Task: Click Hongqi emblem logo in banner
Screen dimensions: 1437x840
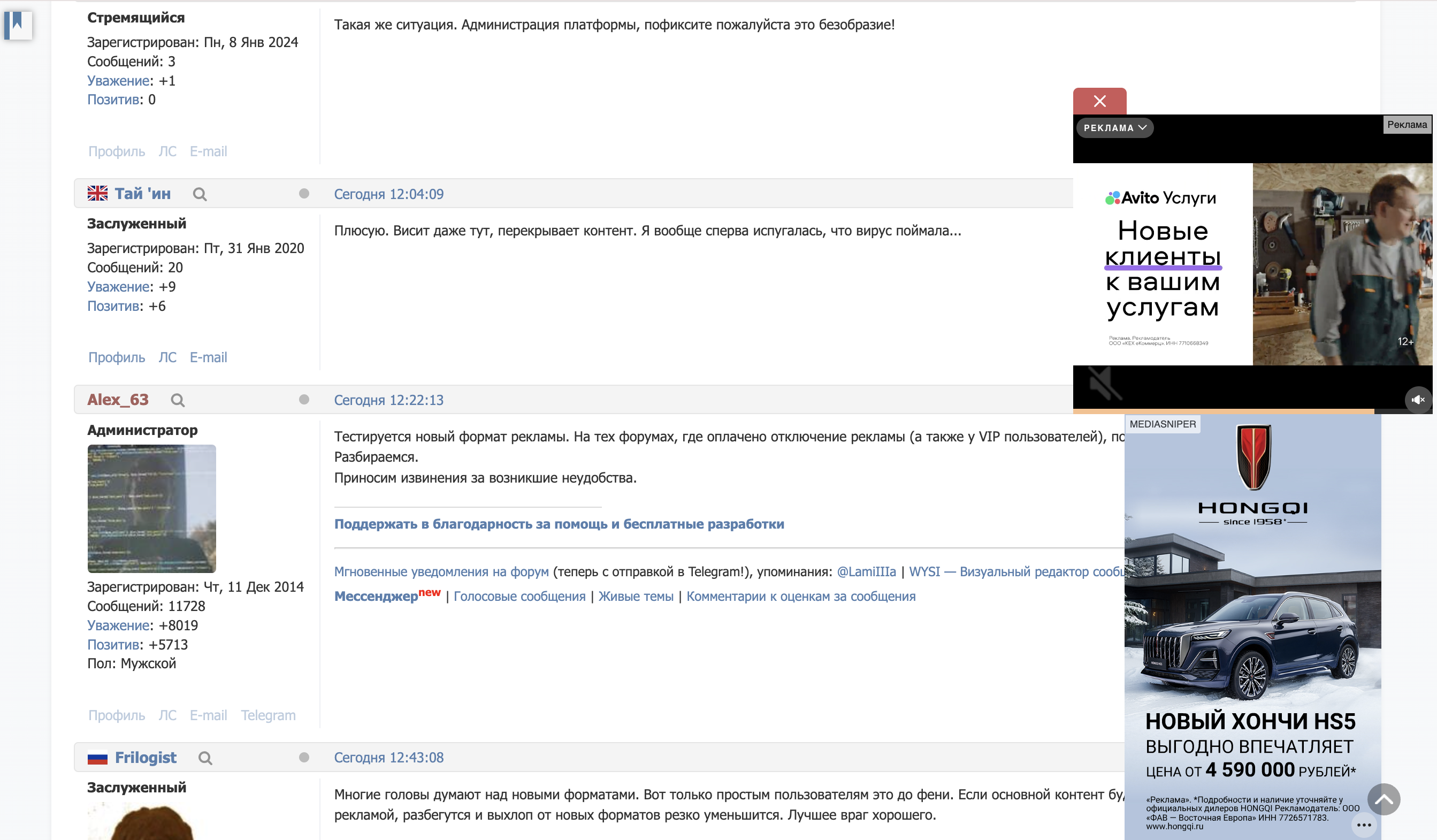Action: 1253,457
